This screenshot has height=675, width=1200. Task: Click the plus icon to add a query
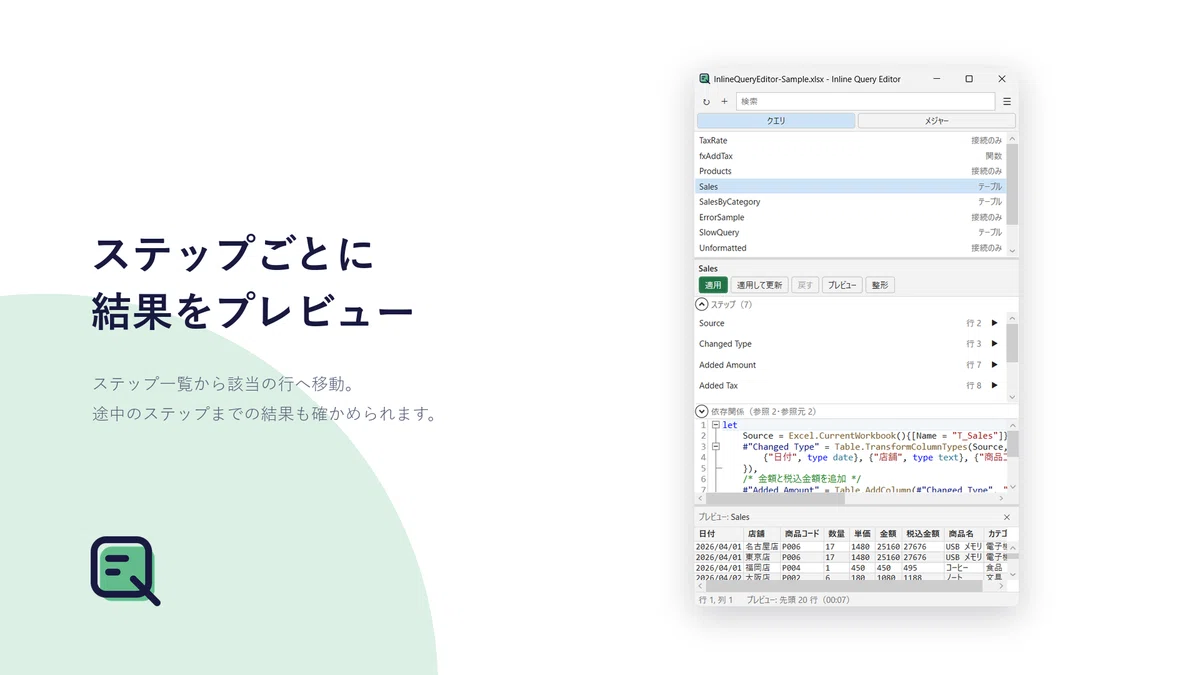click(724, 102)
